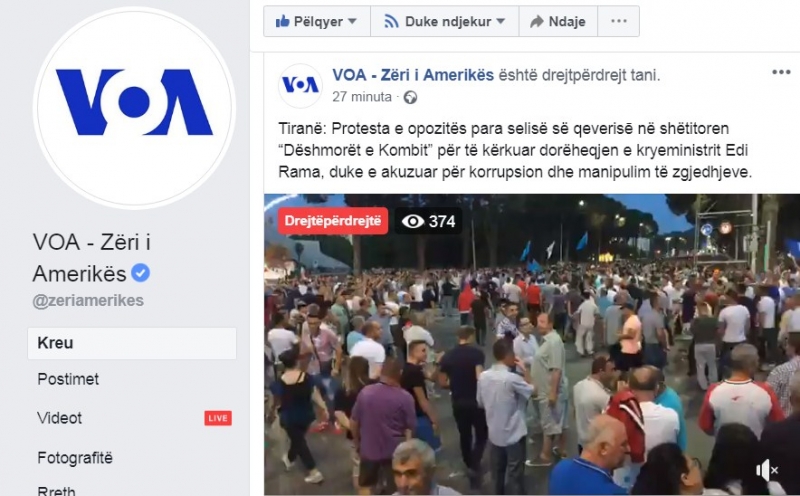Click the large VOA profile picture
The image size is (800, 496).
pyautogui.click(x=134, y=108)
